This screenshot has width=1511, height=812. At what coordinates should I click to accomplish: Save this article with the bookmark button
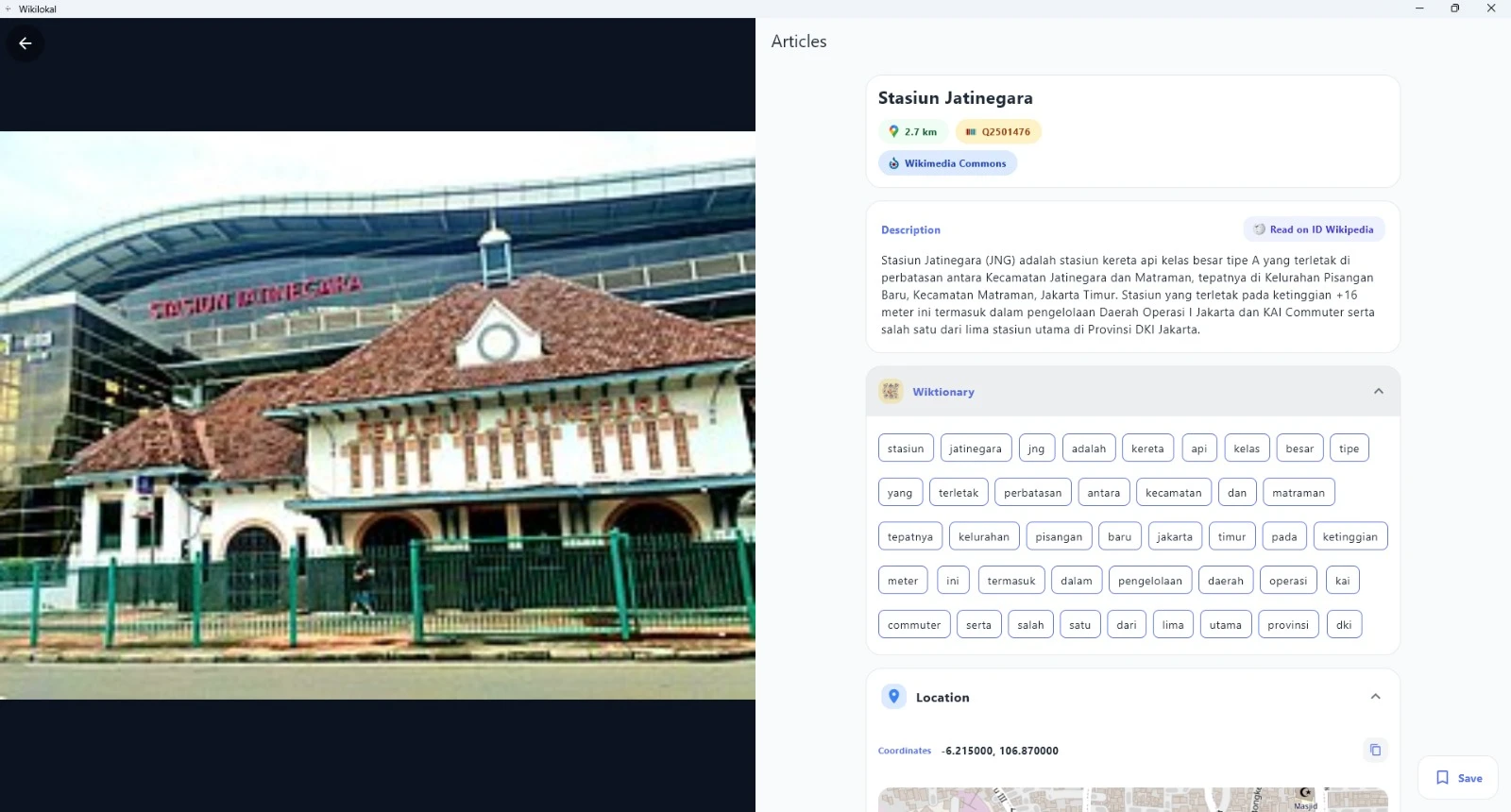(1458, 778)
